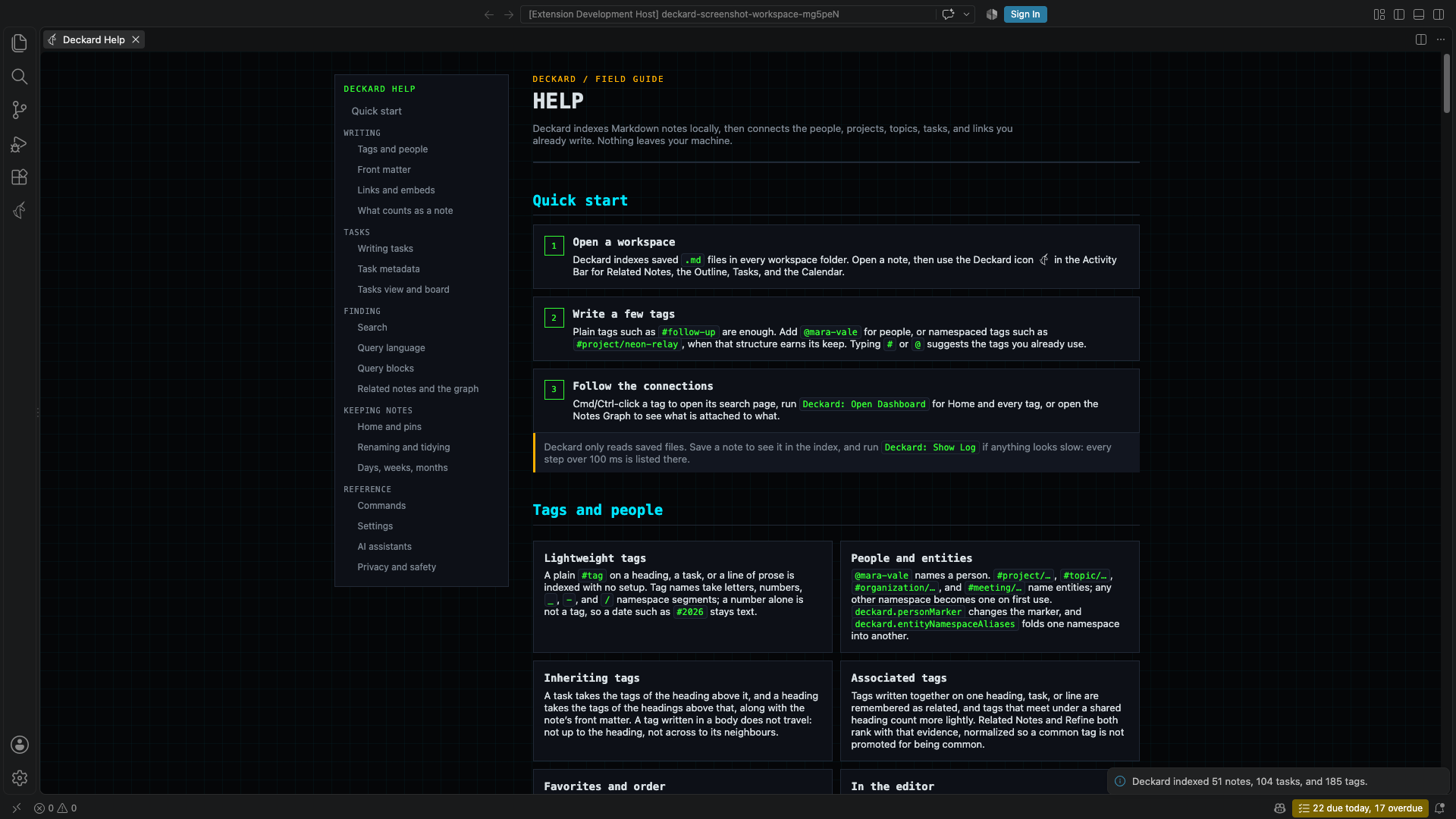The height and width of the screenshot is (819, 1456).
Task: Split the editor to the right
Action: 1421,39
